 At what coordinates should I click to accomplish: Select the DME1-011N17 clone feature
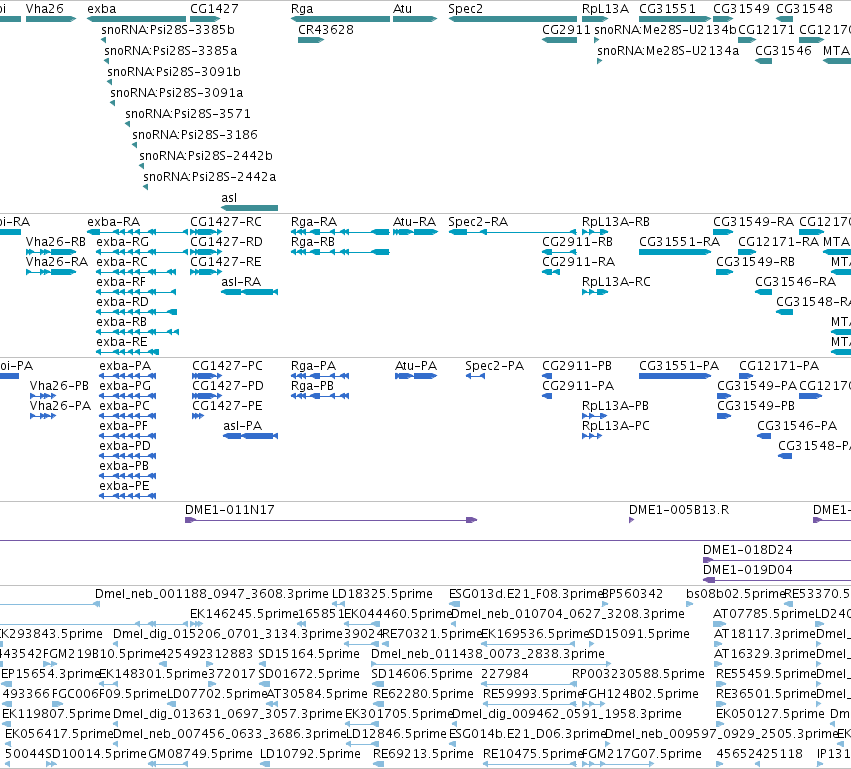click(331, 520)
